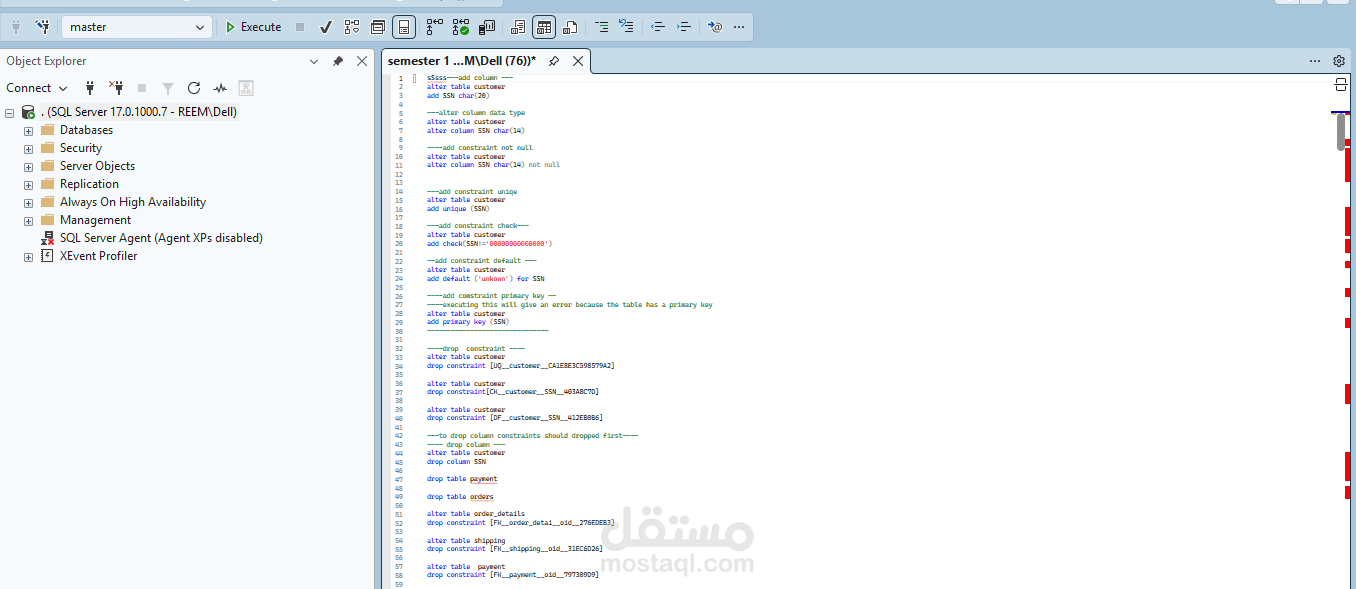Expand the Databases node
The image size is (1356, 589).
pos(28,130)
